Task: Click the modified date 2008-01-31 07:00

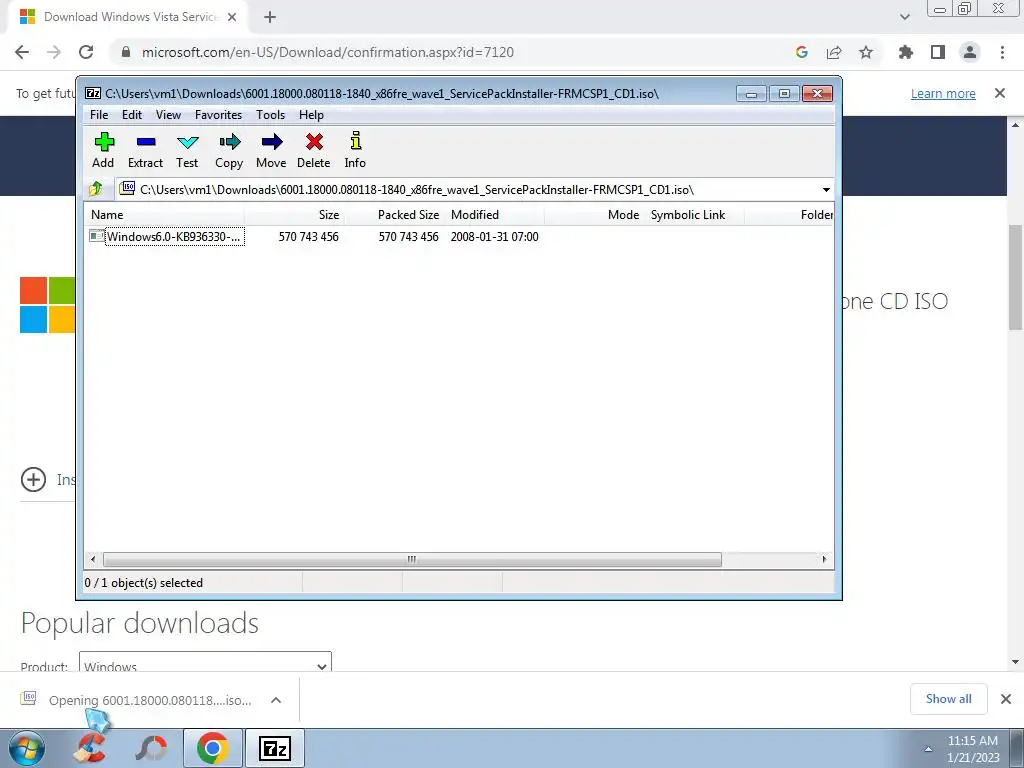Action: click(x=494, y=236)
